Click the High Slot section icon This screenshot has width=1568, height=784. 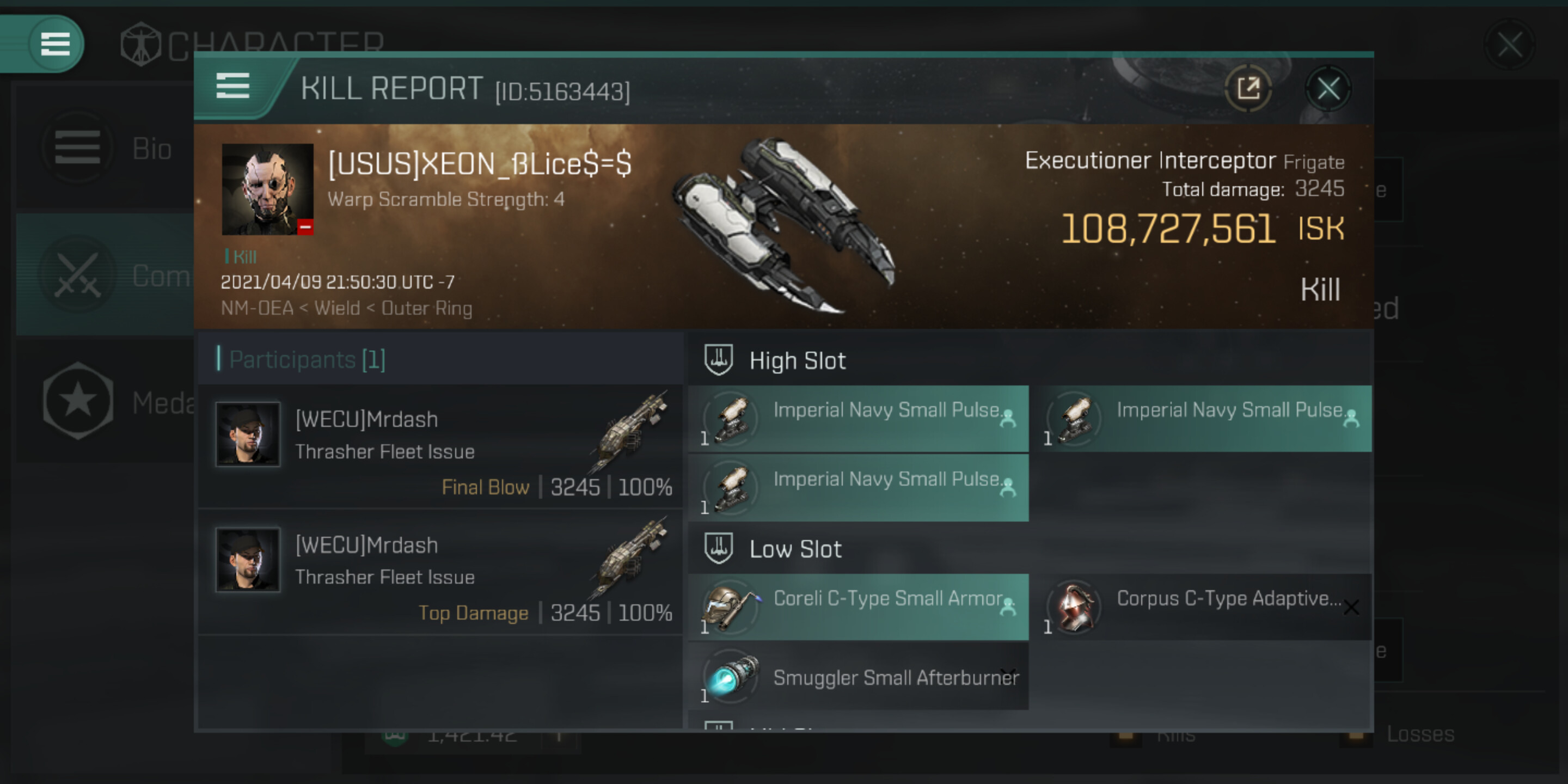(718, 360)
